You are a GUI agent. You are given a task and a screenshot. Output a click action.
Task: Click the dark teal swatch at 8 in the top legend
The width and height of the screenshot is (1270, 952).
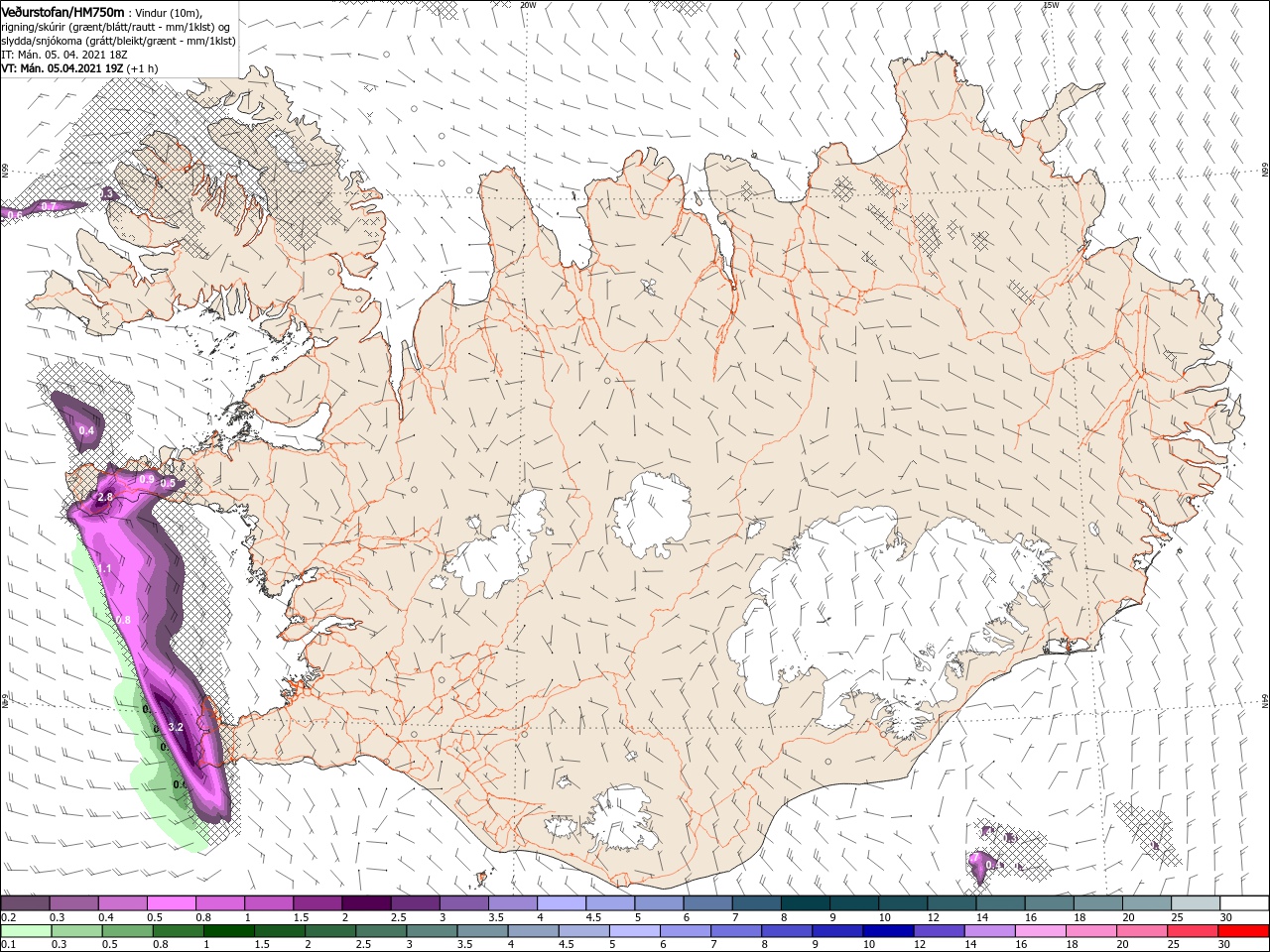[805, 903]
